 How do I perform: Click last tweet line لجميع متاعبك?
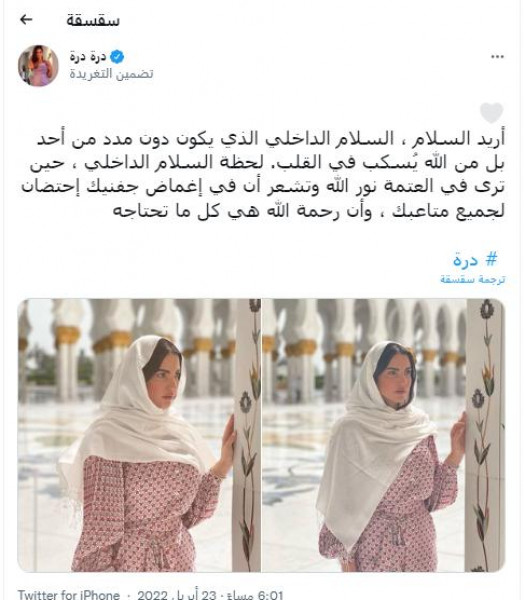[309, 212]
